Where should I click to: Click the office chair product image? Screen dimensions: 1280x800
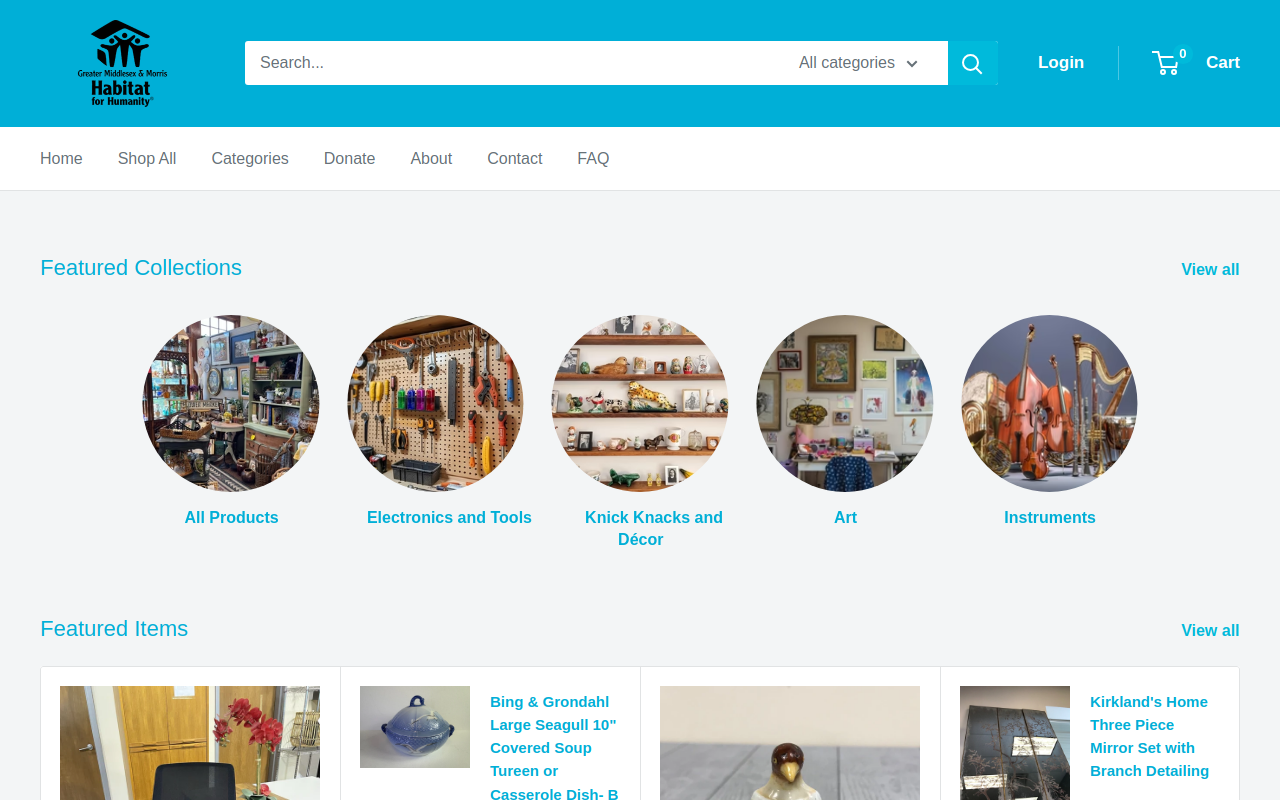point(190,743)
